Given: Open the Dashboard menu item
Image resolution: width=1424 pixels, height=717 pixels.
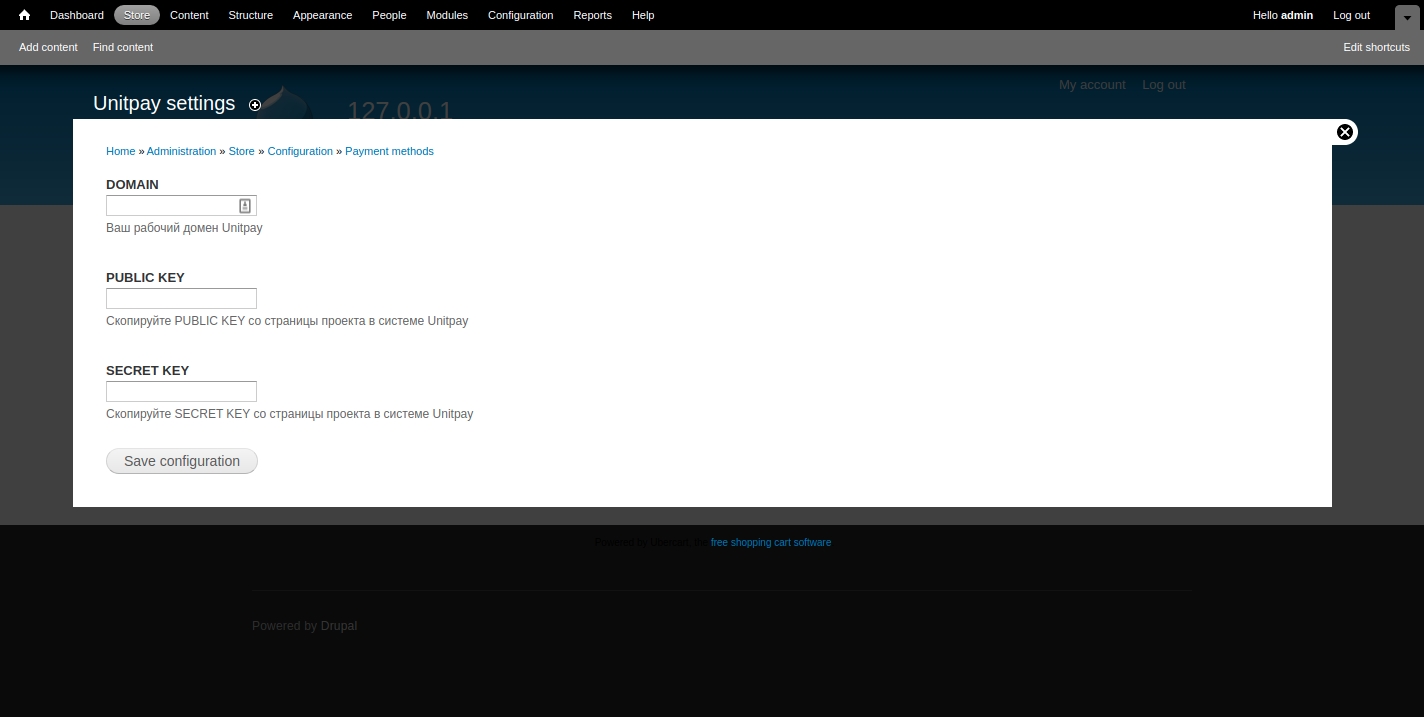Looking at the screenshot, I should click(77, 15).
